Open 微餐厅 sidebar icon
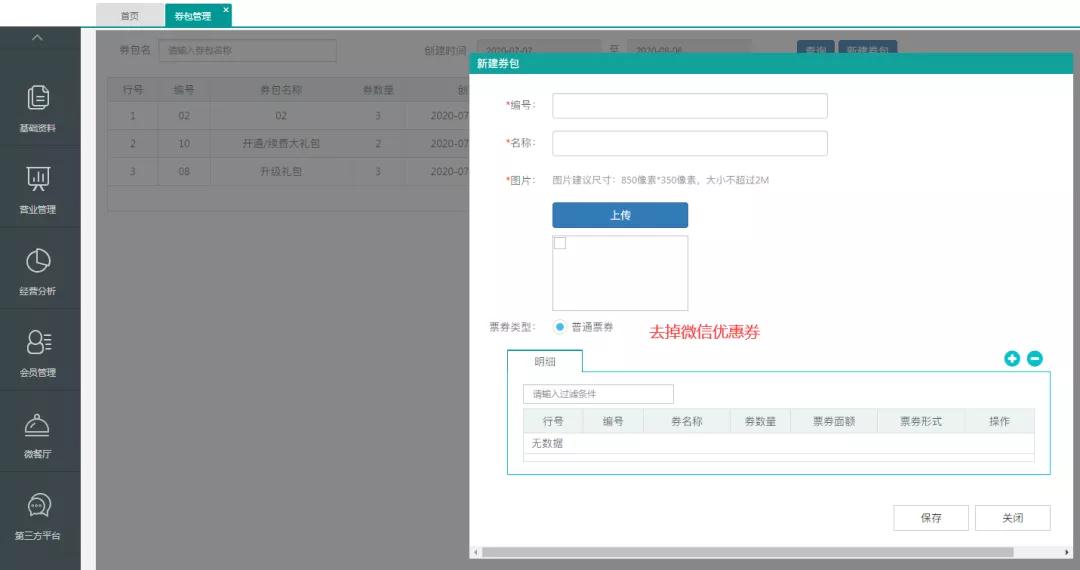Viewport: 1080px width, 570px height. pos(38,424)
